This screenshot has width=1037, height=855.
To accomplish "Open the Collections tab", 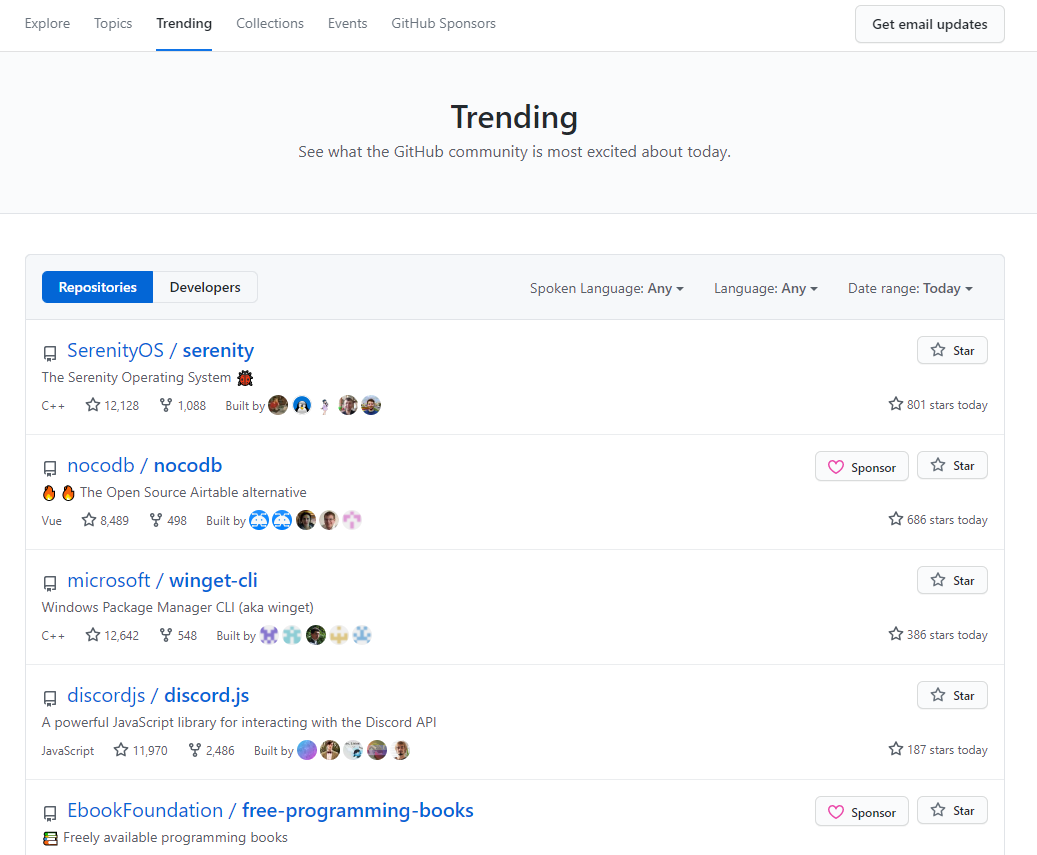I will pyautogui.click(x=270, y=23).
